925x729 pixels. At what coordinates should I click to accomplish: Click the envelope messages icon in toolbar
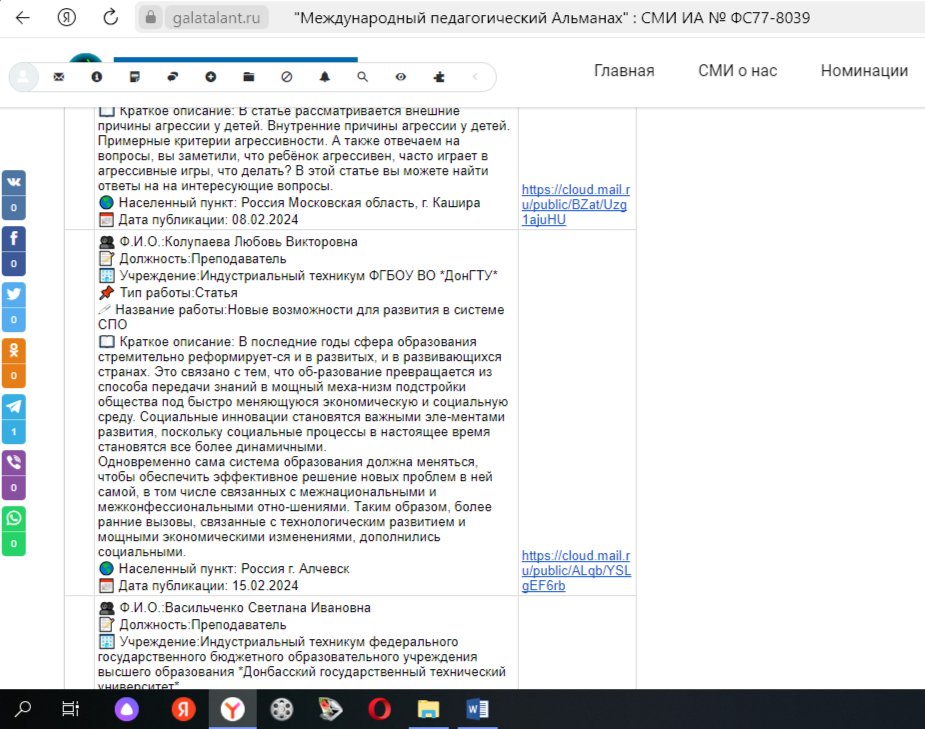pos(59,77)
